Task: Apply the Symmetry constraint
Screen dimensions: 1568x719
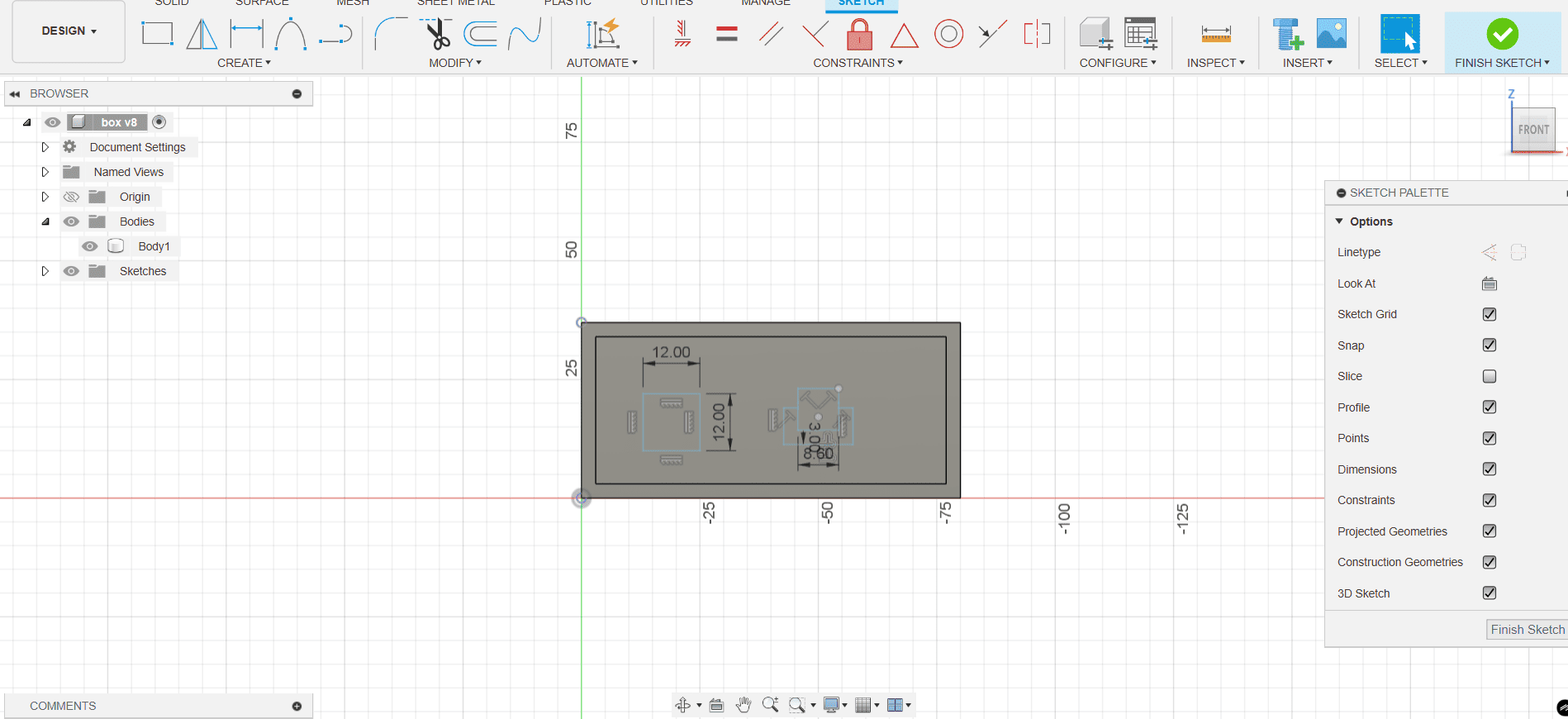Action: click(1037, 34)
